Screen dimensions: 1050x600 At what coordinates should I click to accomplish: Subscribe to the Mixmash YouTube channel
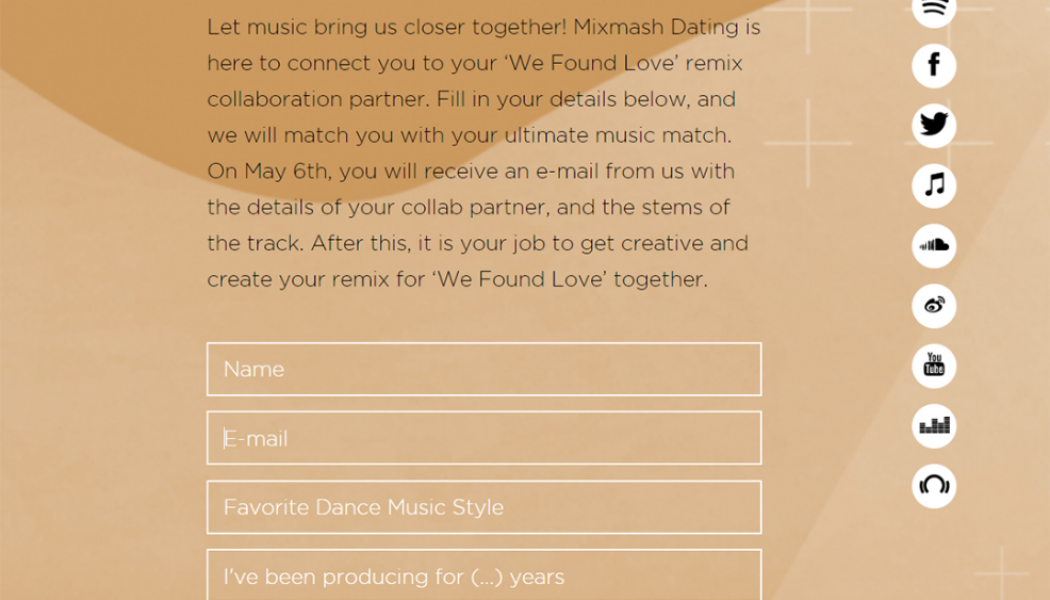[x=933, y=366]
